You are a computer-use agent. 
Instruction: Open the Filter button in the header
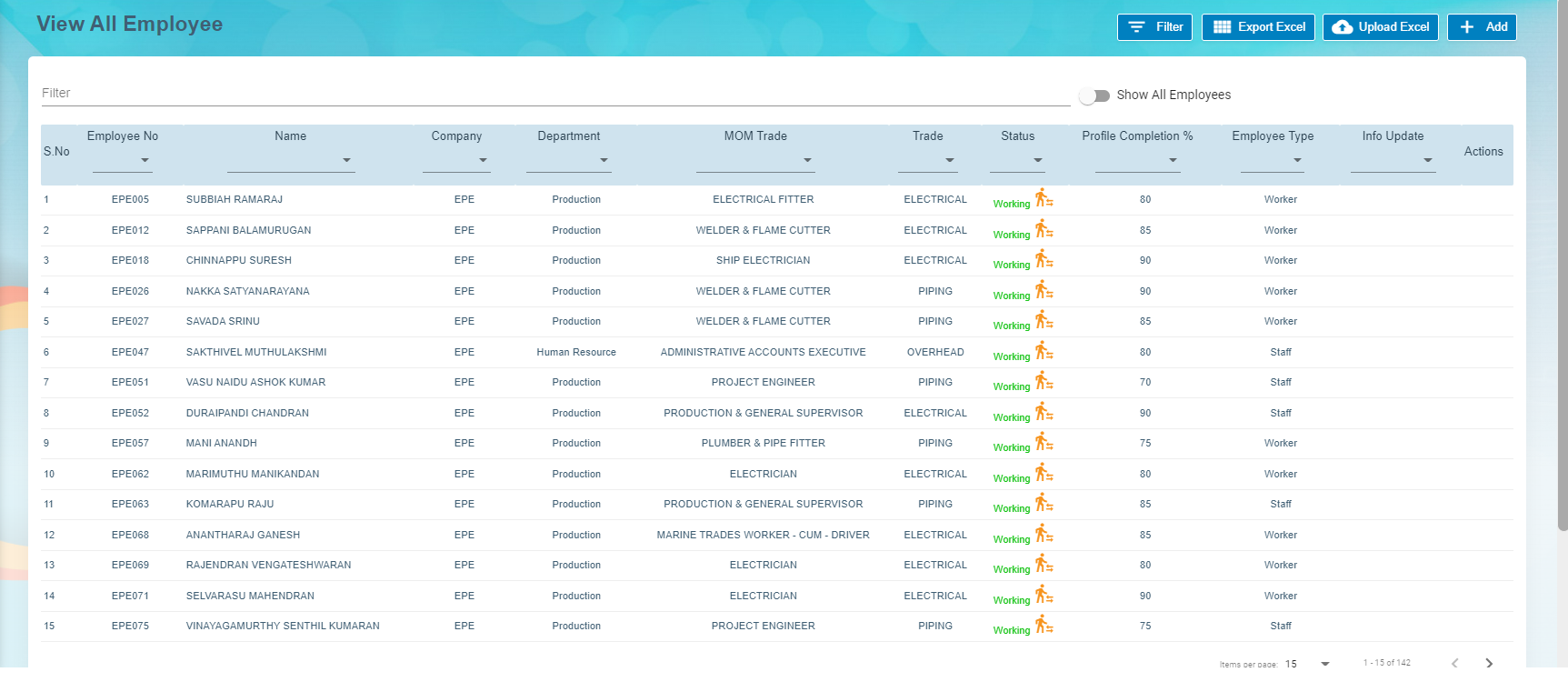pyautogui.click(x=1154, y=27)
